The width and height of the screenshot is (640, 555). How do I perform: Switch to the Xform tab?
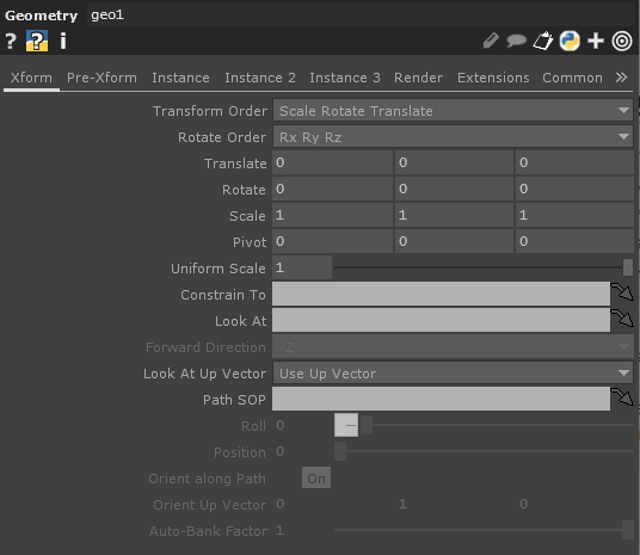pos(31,78)
